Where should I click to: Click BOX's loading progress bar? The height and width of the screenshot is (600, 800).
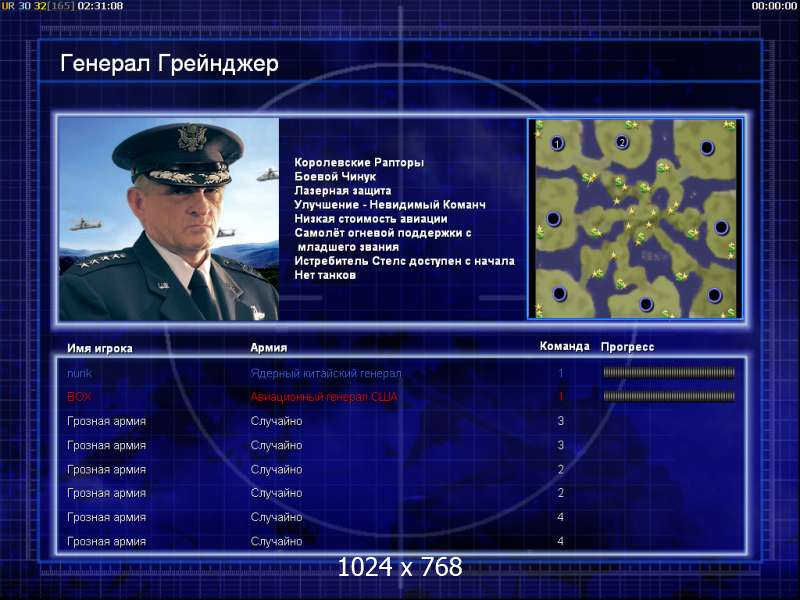pos(669,396)
